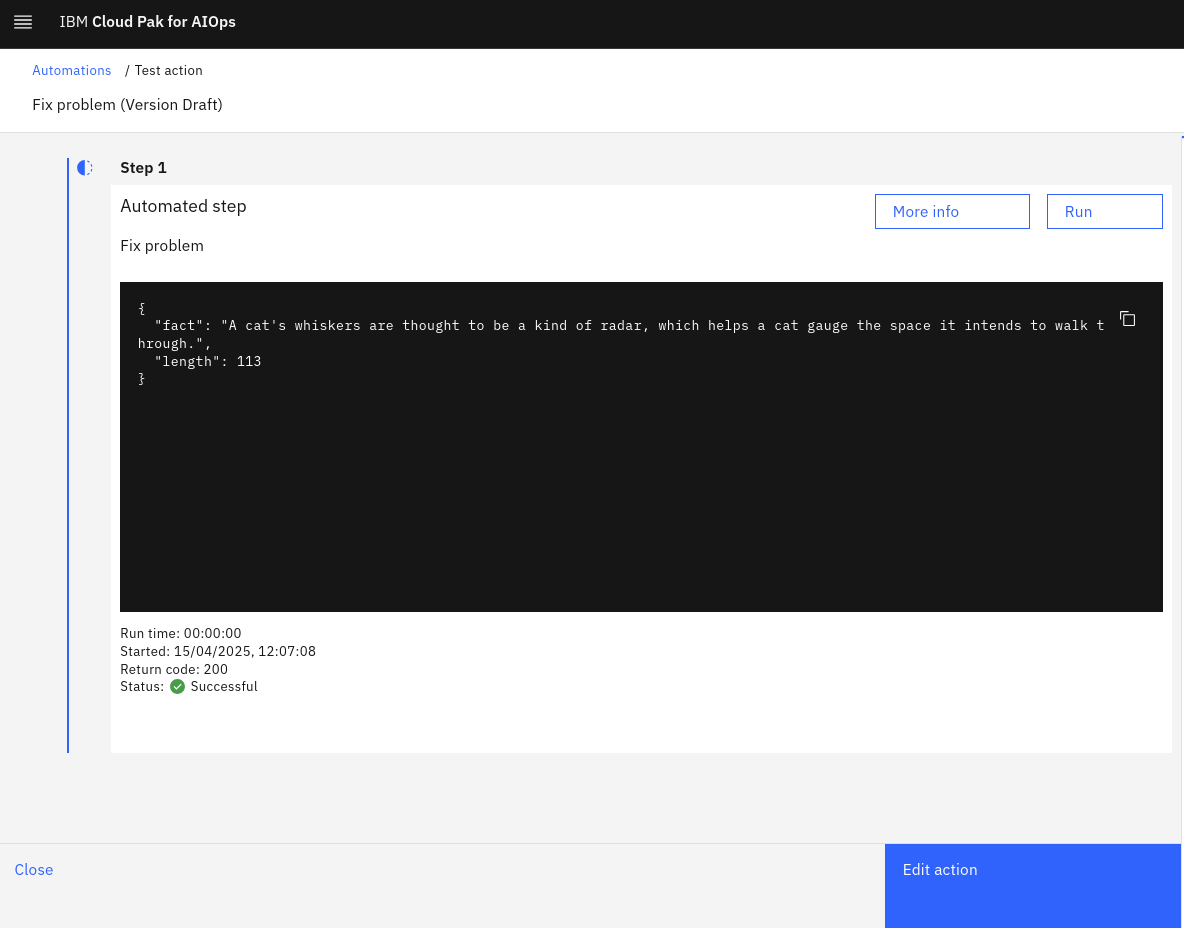Click the Started: 15/04/2025 timestamp

tap(217, 651)
